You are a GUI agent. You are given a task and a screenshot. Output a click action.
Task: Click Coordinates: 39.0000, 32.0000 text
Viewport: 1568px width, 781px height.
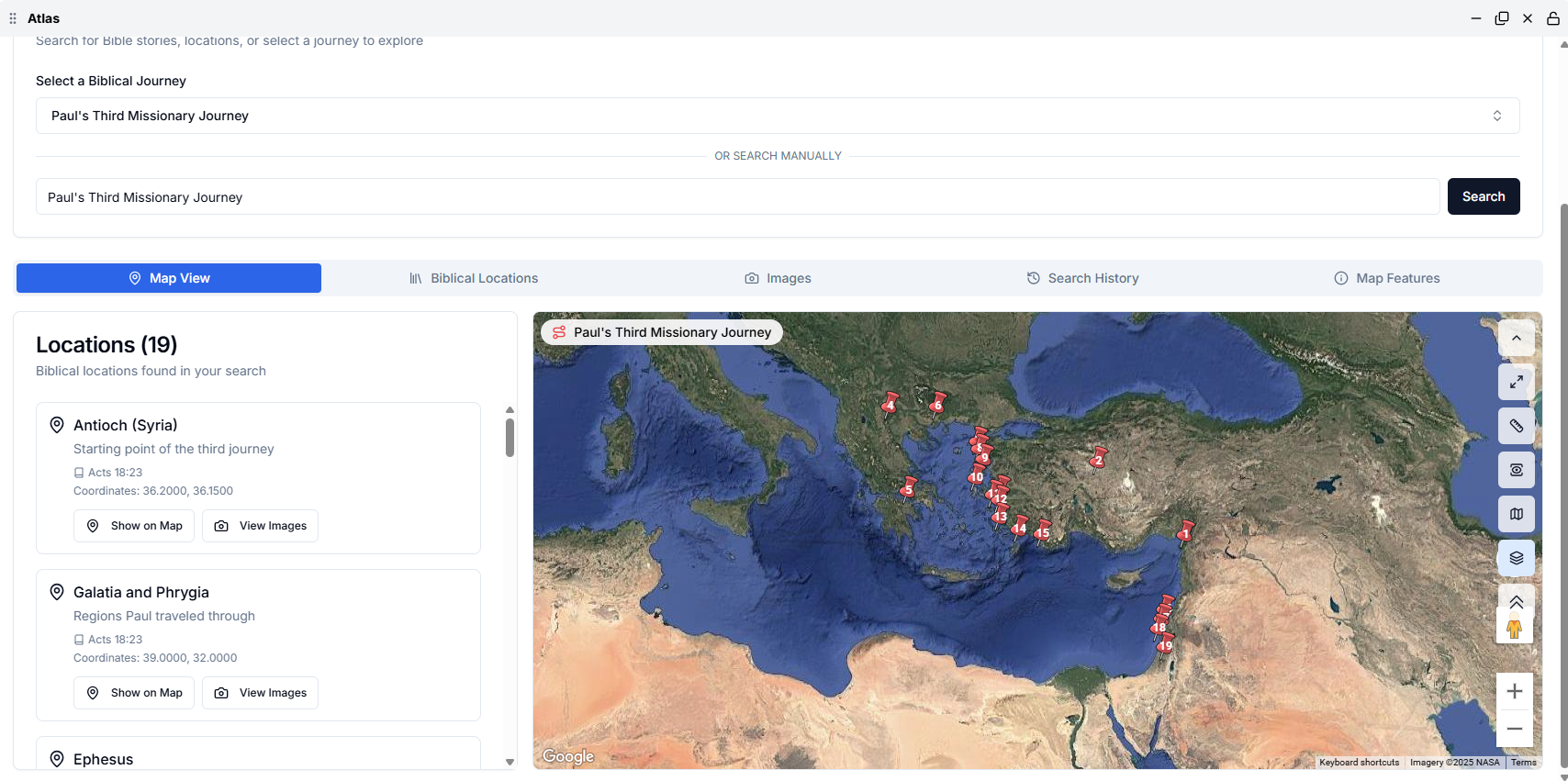(155, 658)
